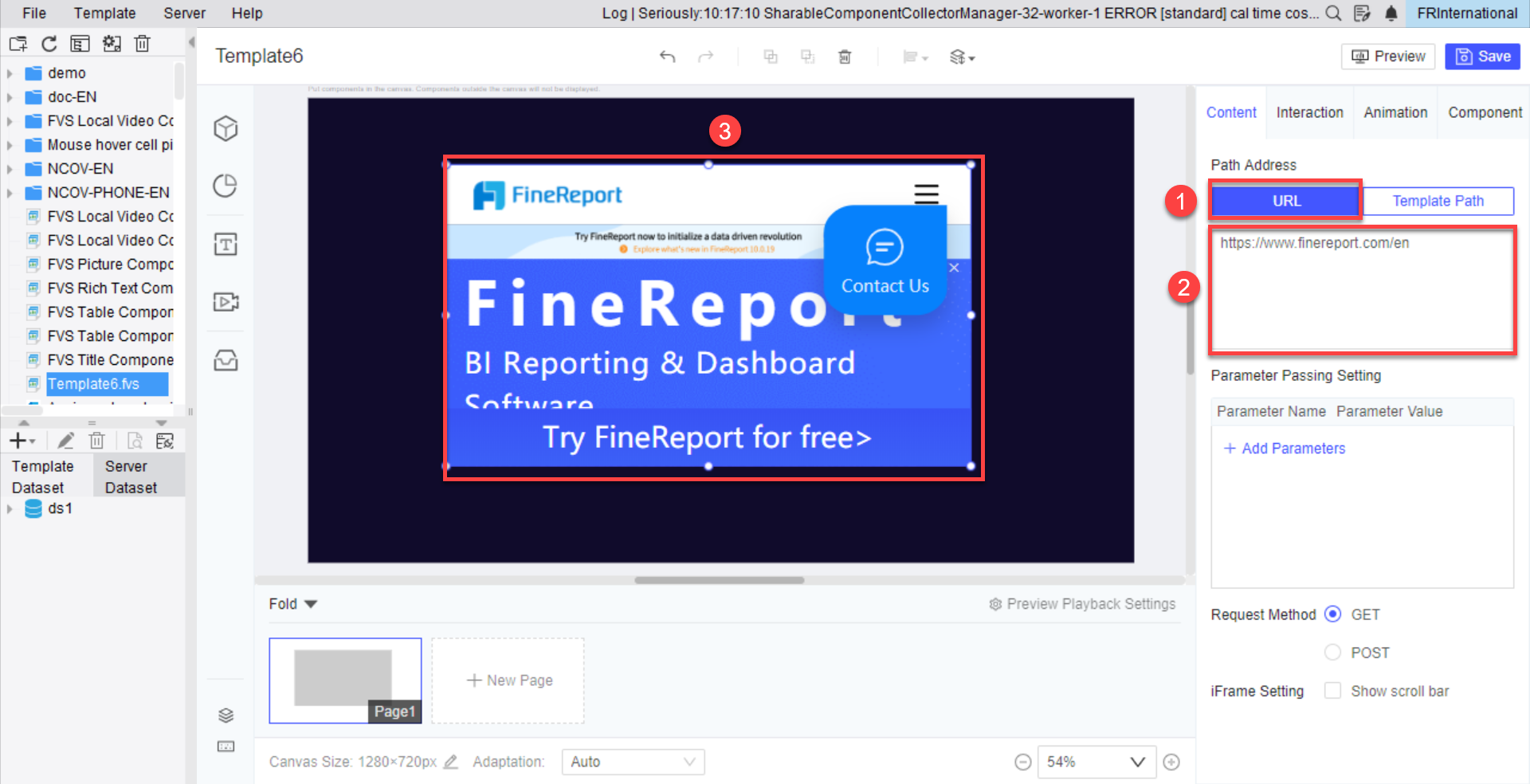Click the zoom-out minus control
This screenshot has width=1530, height=784.
[x=1022, y=762]
